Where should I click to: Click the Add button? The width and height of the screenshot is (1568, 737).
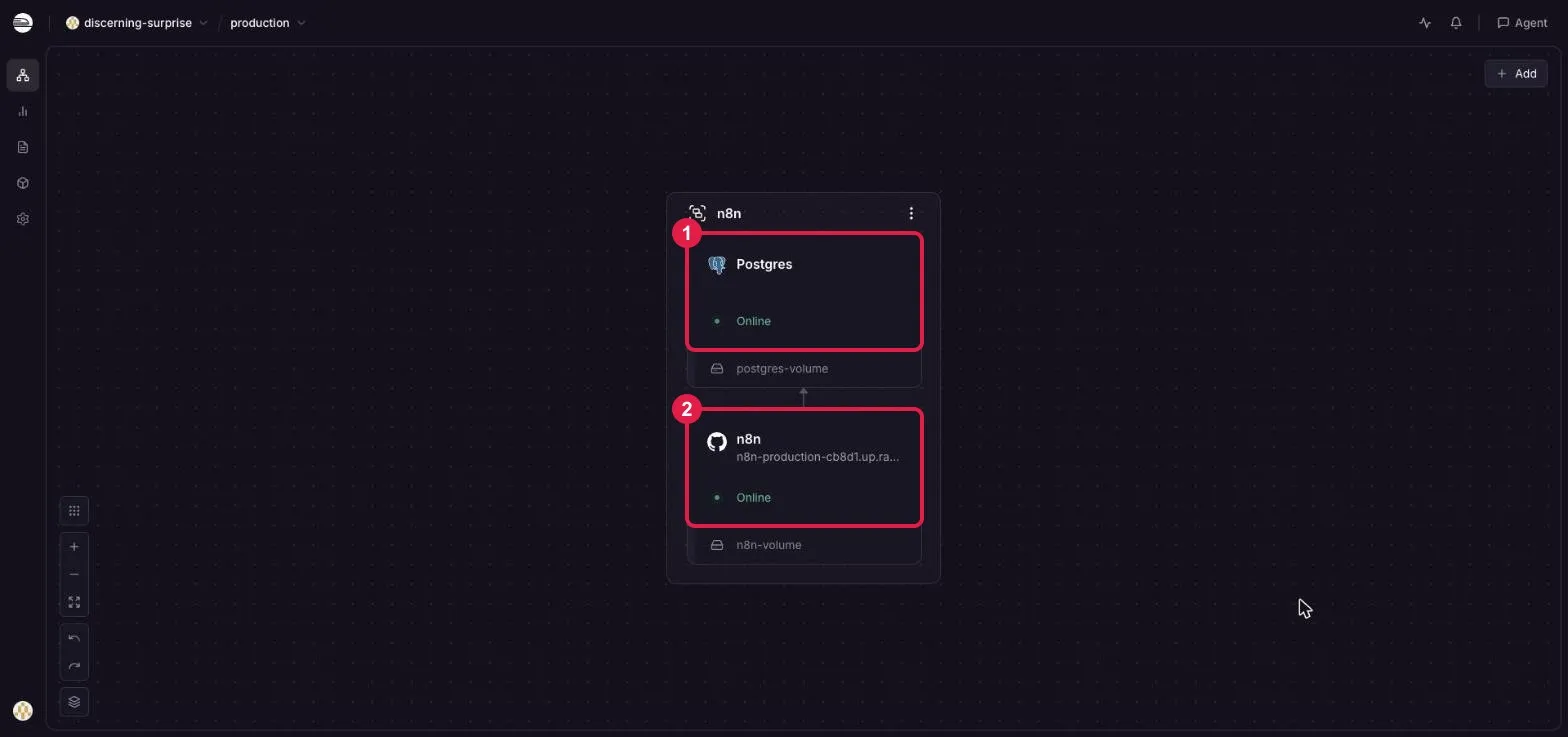1516,74
